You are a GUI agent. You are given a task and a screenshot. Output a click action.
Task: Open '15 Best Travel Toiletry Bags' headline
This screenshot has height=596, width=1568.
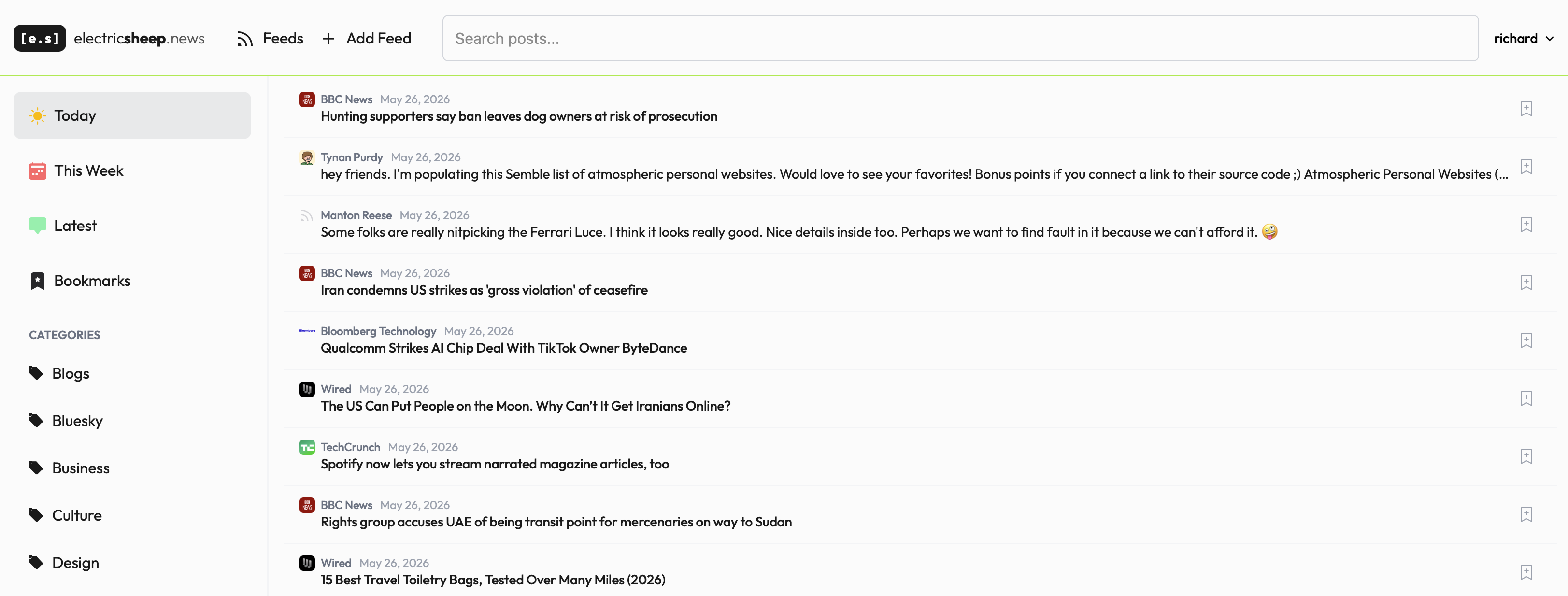pos(492,580)
